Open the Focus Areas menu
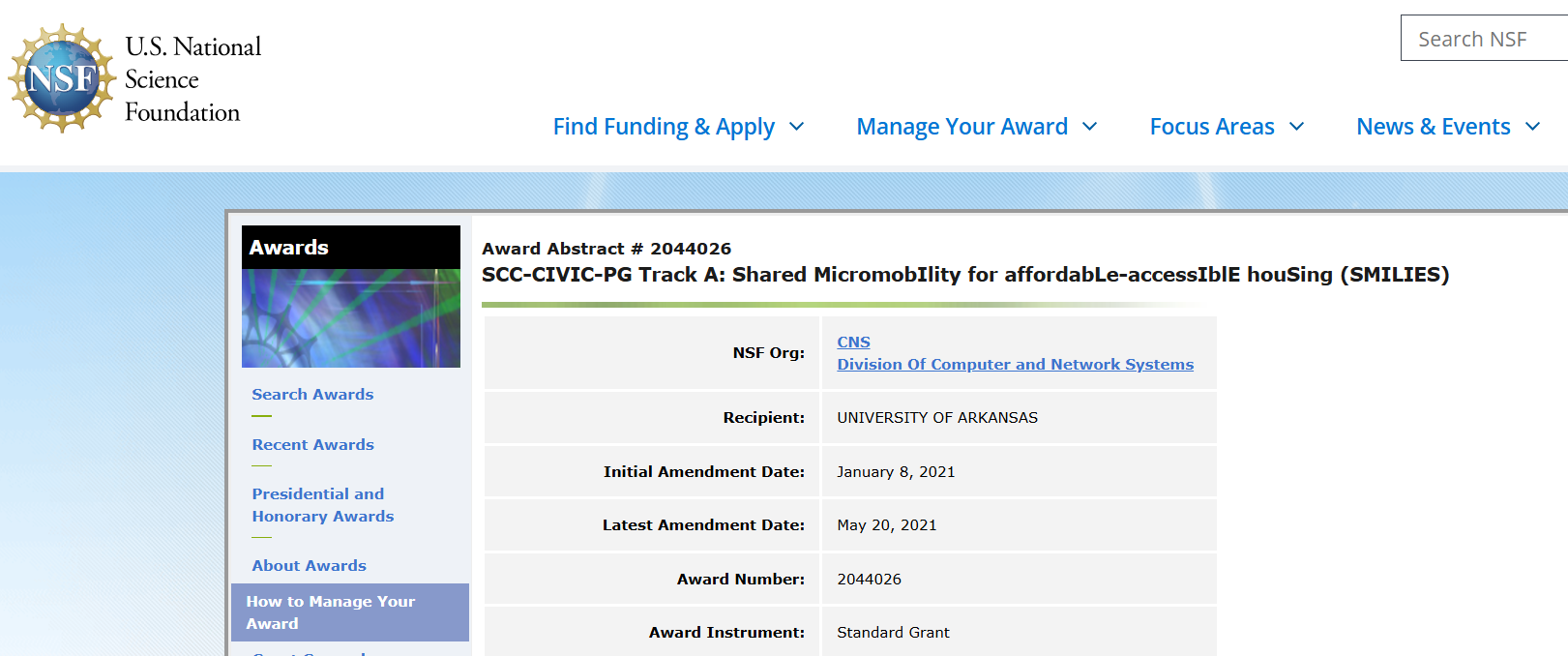The height and width of the screenshot is (656, 1568). coord(1212,127)
